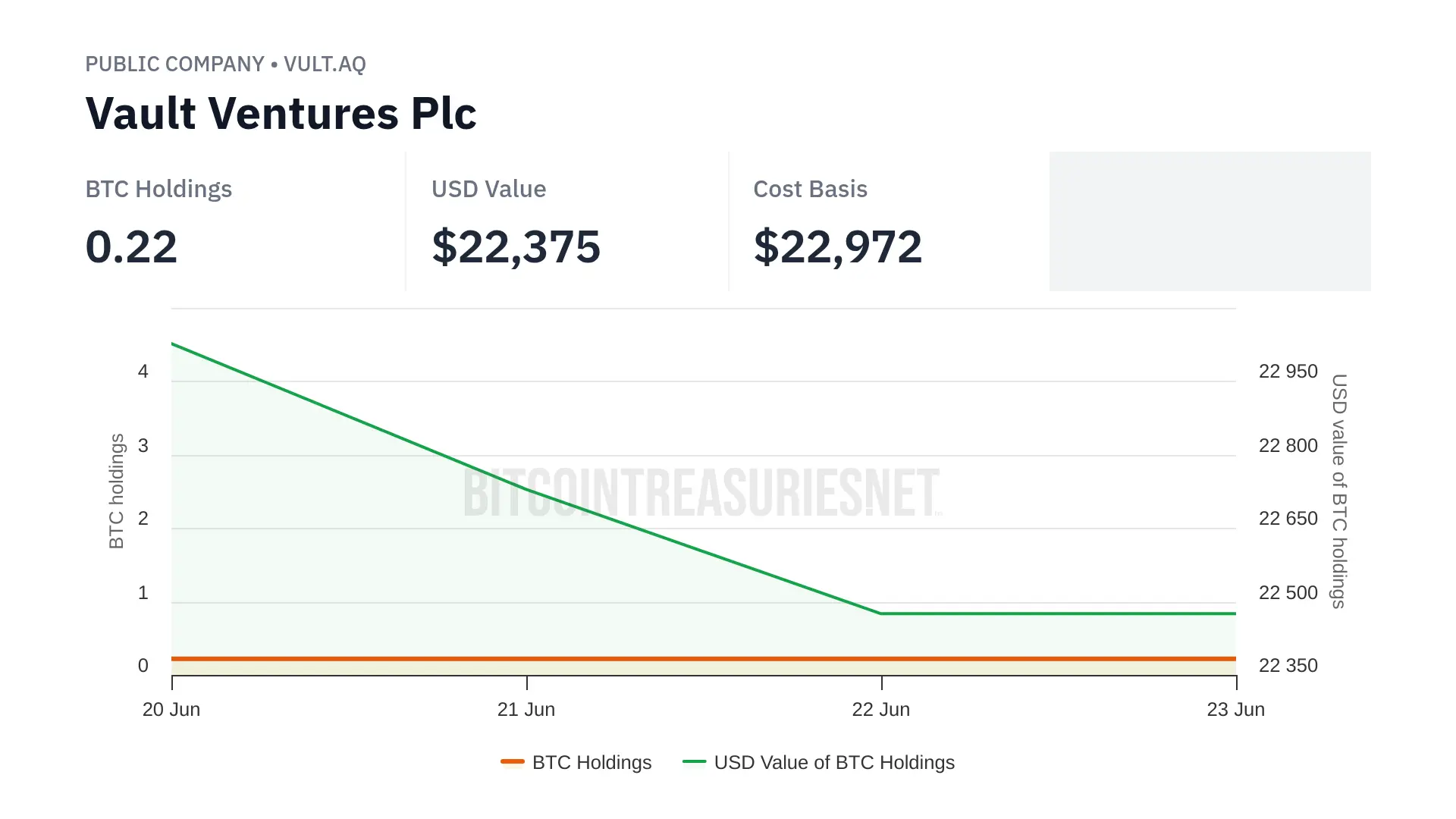Screen dimensions: 1456x819
Task: Click the USD value right axis title
Action: click(1339, 491)
